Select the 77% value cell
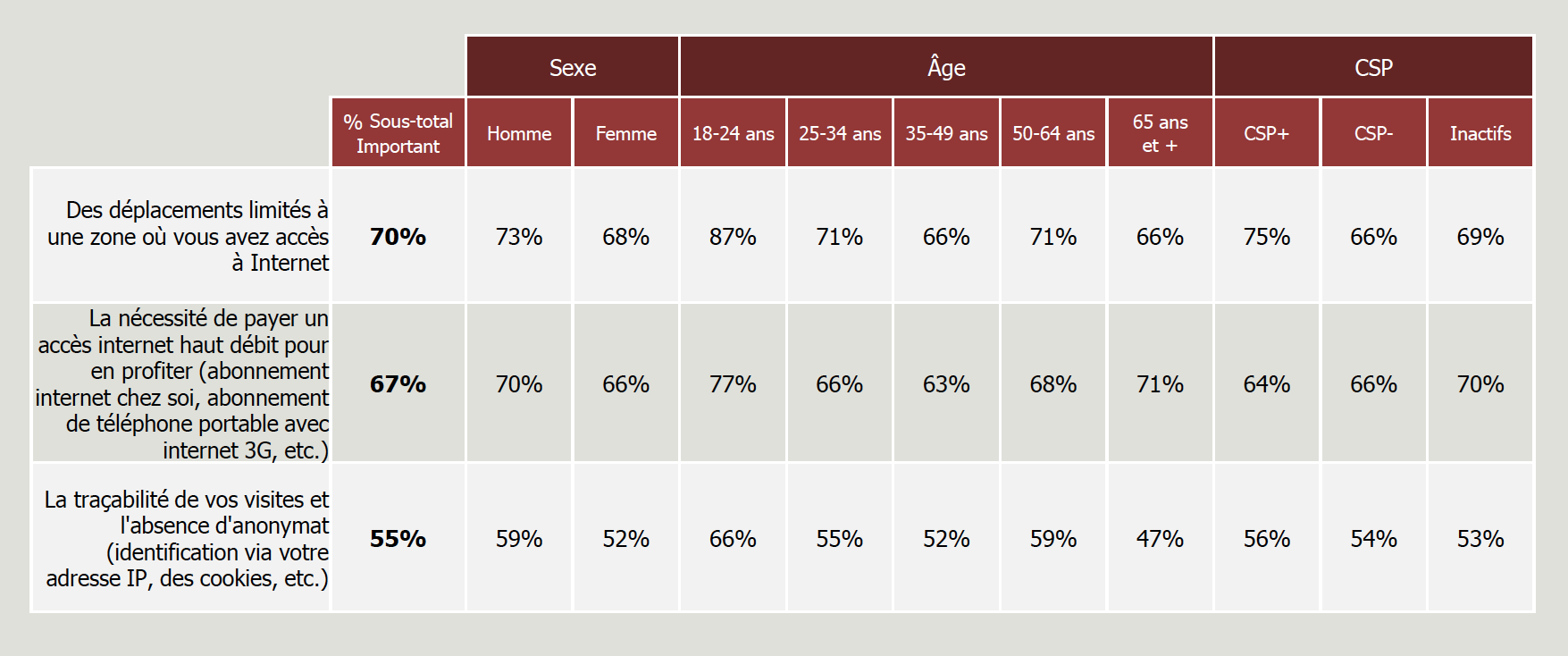This screenshot has height=656, width=1568. pos(733,384)
